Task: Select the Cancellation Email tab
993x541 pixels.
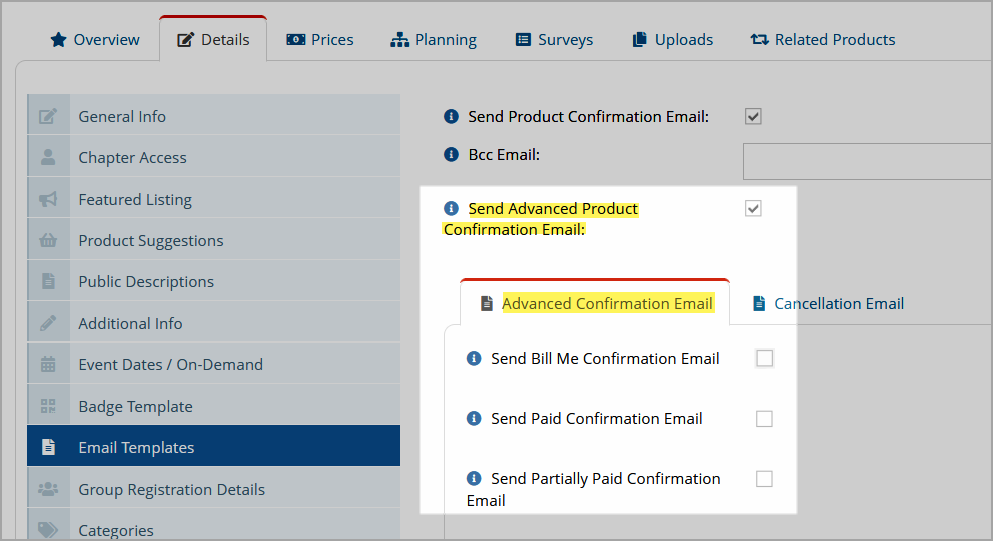Action: coord(828,303)
